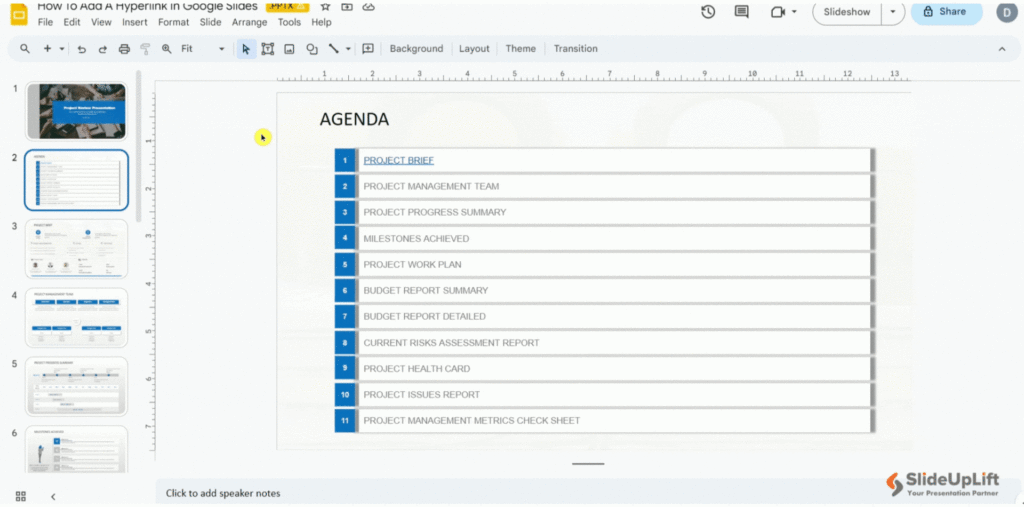
Task: Open the Tools menu
Action: 289,22
